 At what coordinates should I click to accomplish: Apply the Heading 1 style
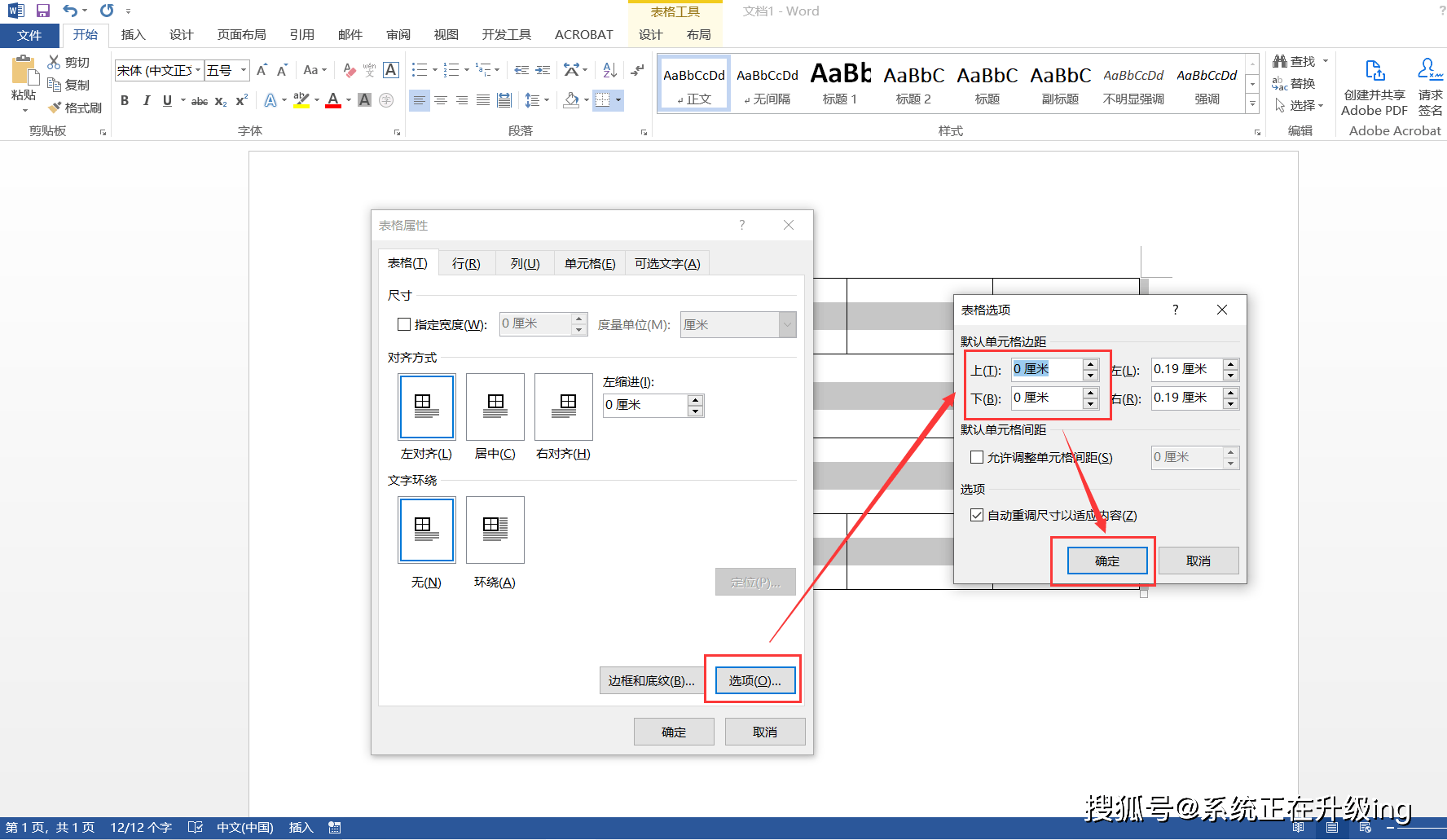840,83
